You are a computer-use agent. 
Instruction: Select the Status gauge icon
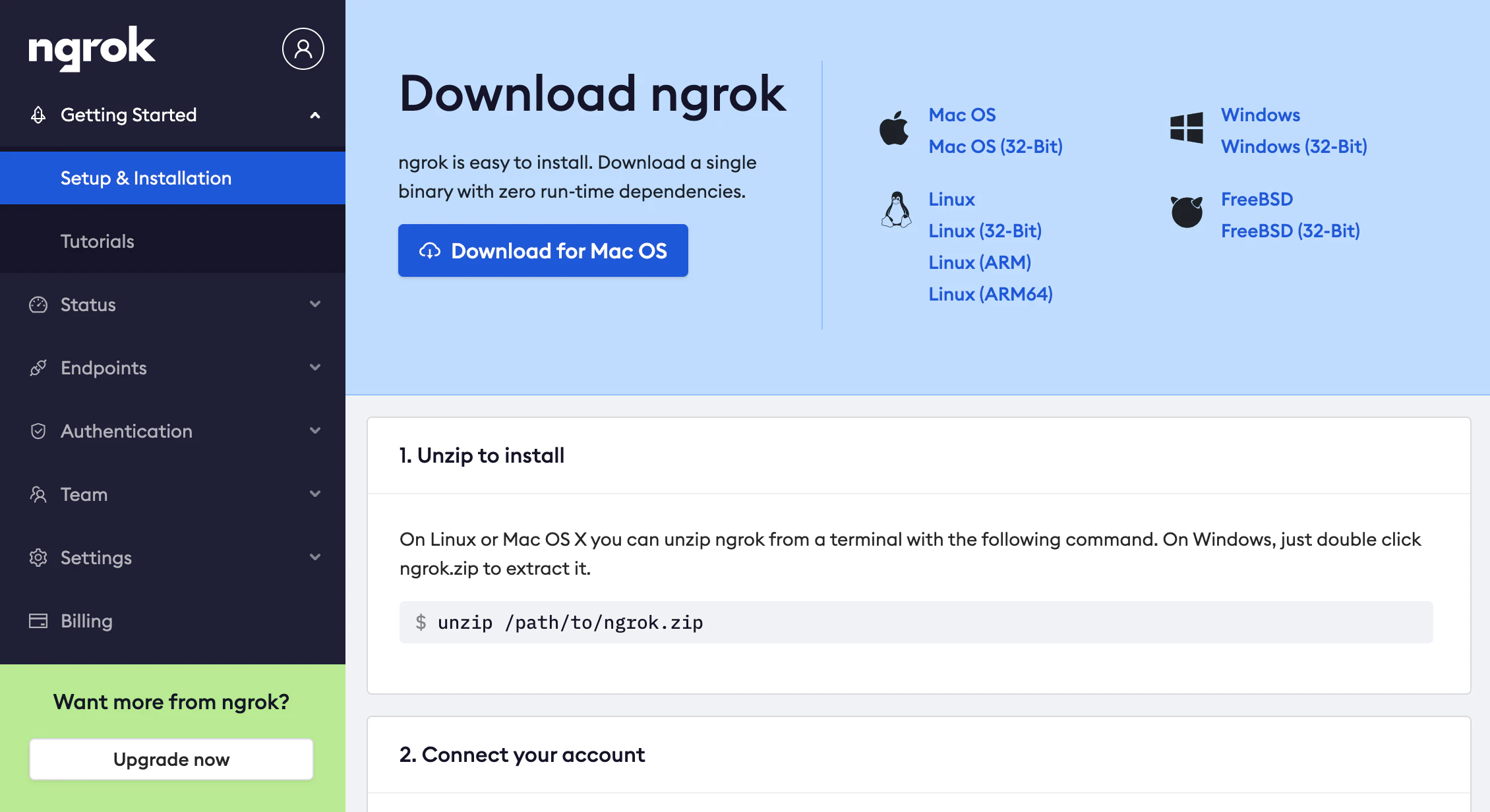point(38,304)
